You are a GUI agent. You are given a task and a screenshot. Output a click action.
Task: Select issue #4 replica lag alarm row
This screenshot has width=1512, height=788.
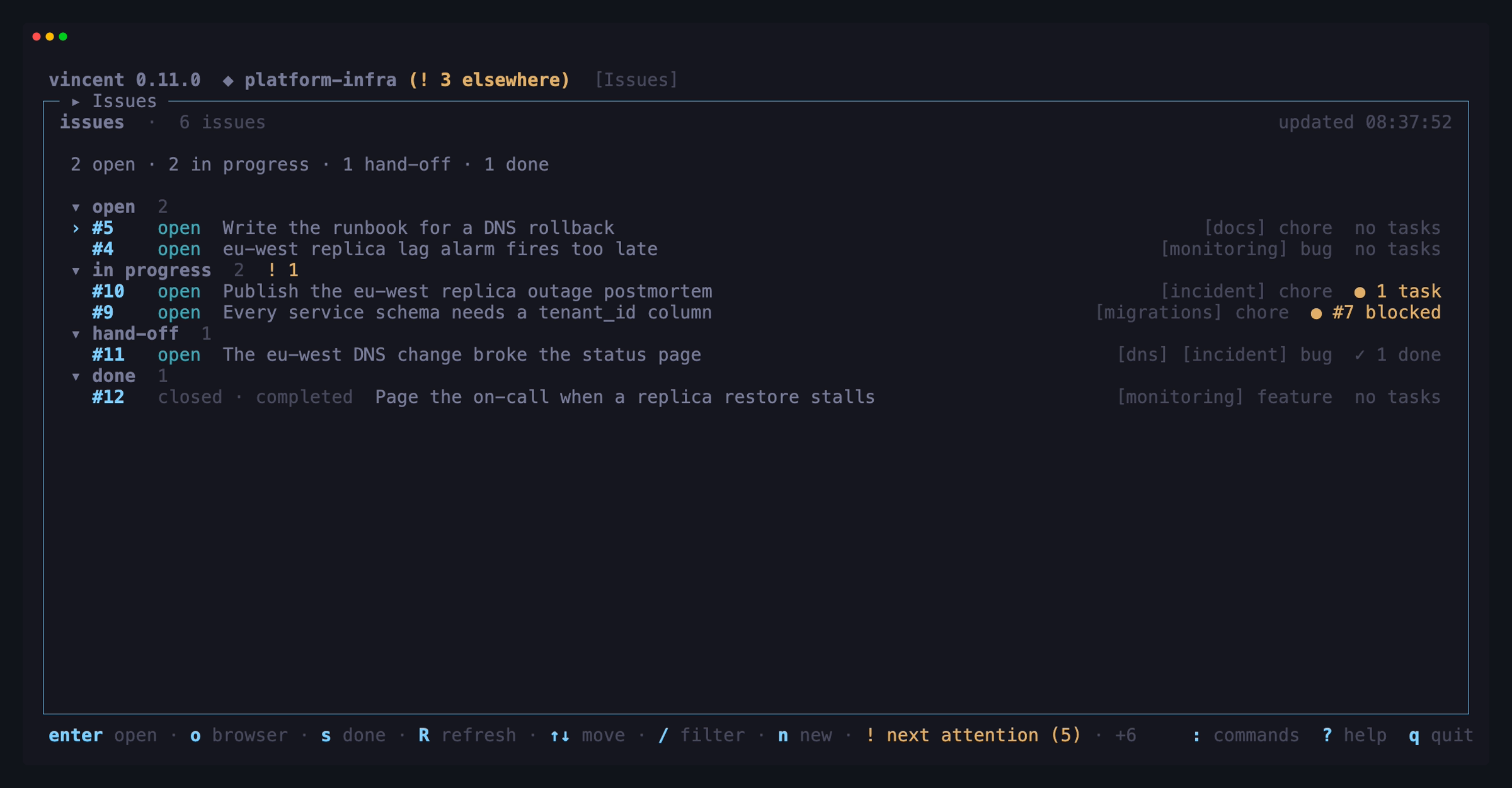point(756,250)
